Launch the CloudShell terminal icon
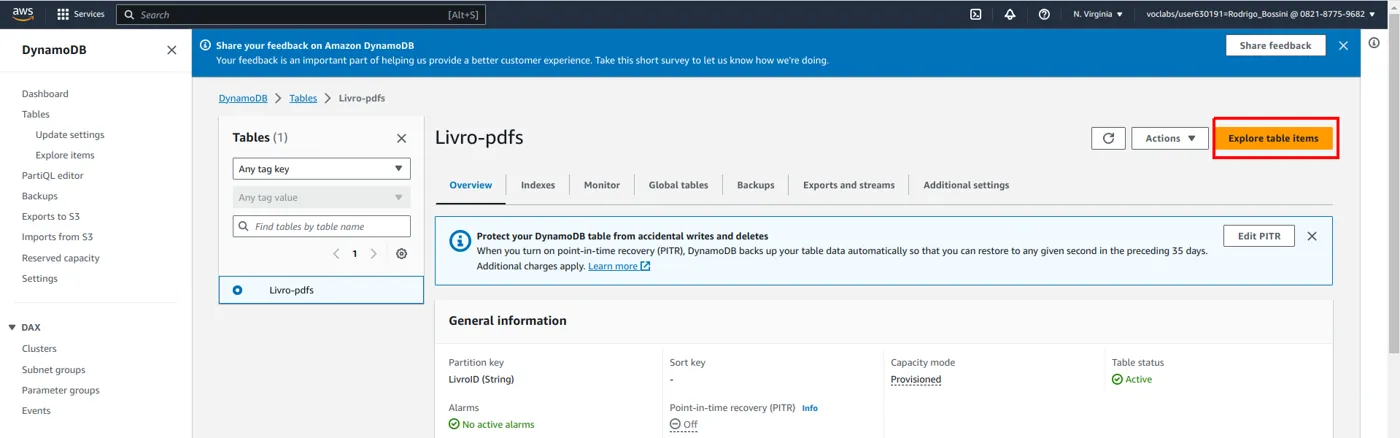This screenshot has height=438, width=1400. pyautogui.click(x=975, y=14)
